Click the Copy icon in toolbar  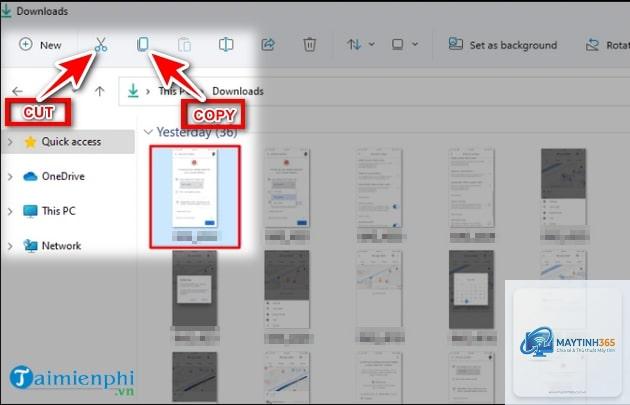click(x=143, y=44)
